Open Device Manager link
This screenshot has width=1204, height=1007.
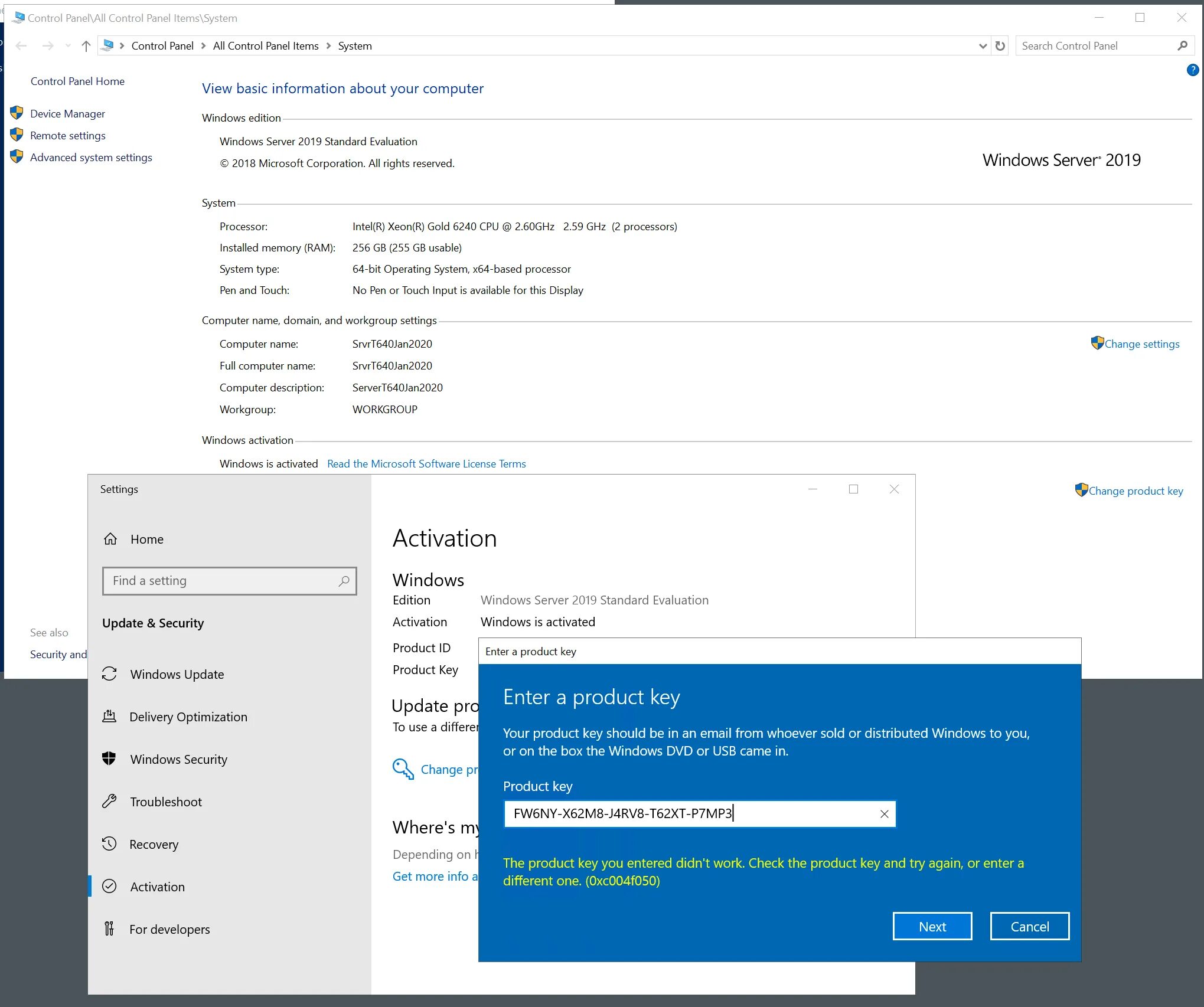coord(68,113)
